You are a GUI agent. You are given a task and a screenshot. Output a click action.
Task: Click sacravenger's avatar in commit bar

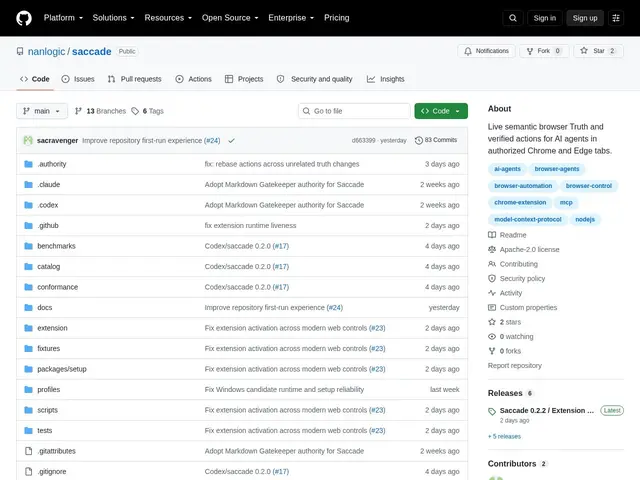tap(28, 140)
